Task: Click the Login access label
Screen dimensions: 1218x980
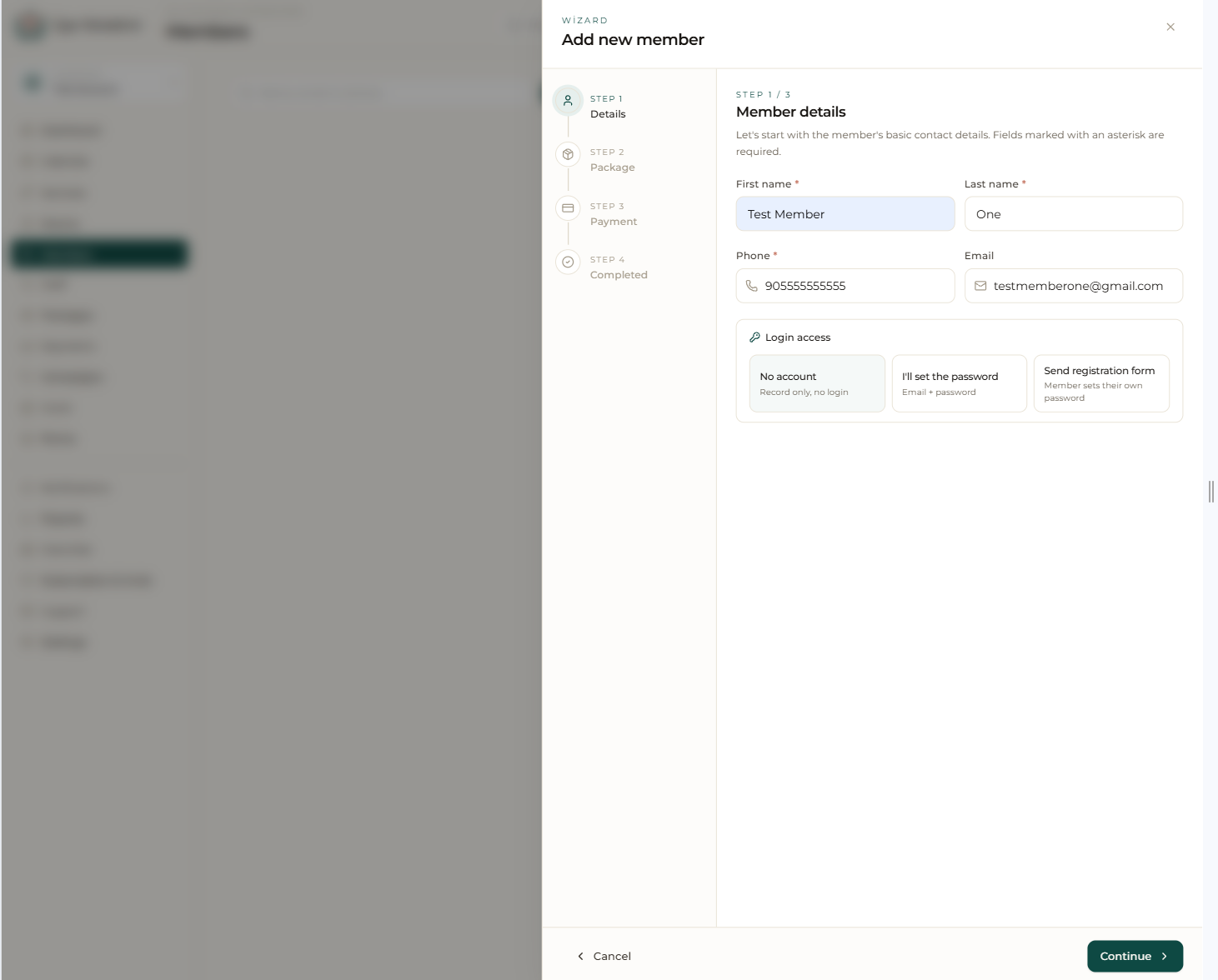Action: point(798,337)
